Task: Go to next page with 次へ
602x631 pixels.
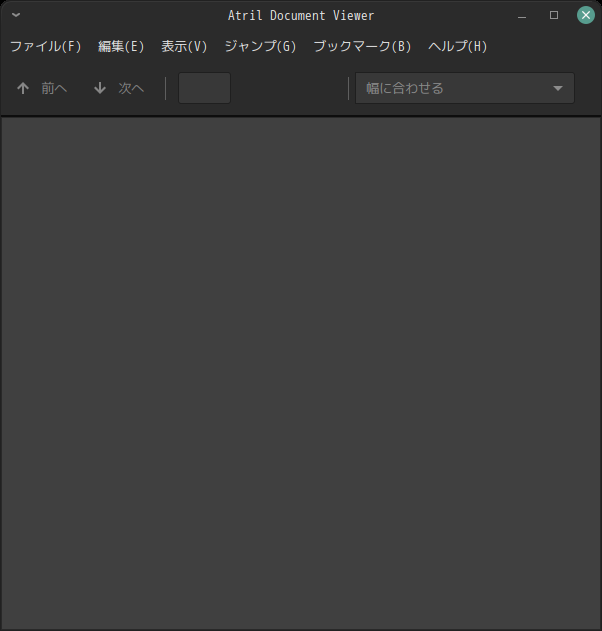Action: click(x=119, y=88)
